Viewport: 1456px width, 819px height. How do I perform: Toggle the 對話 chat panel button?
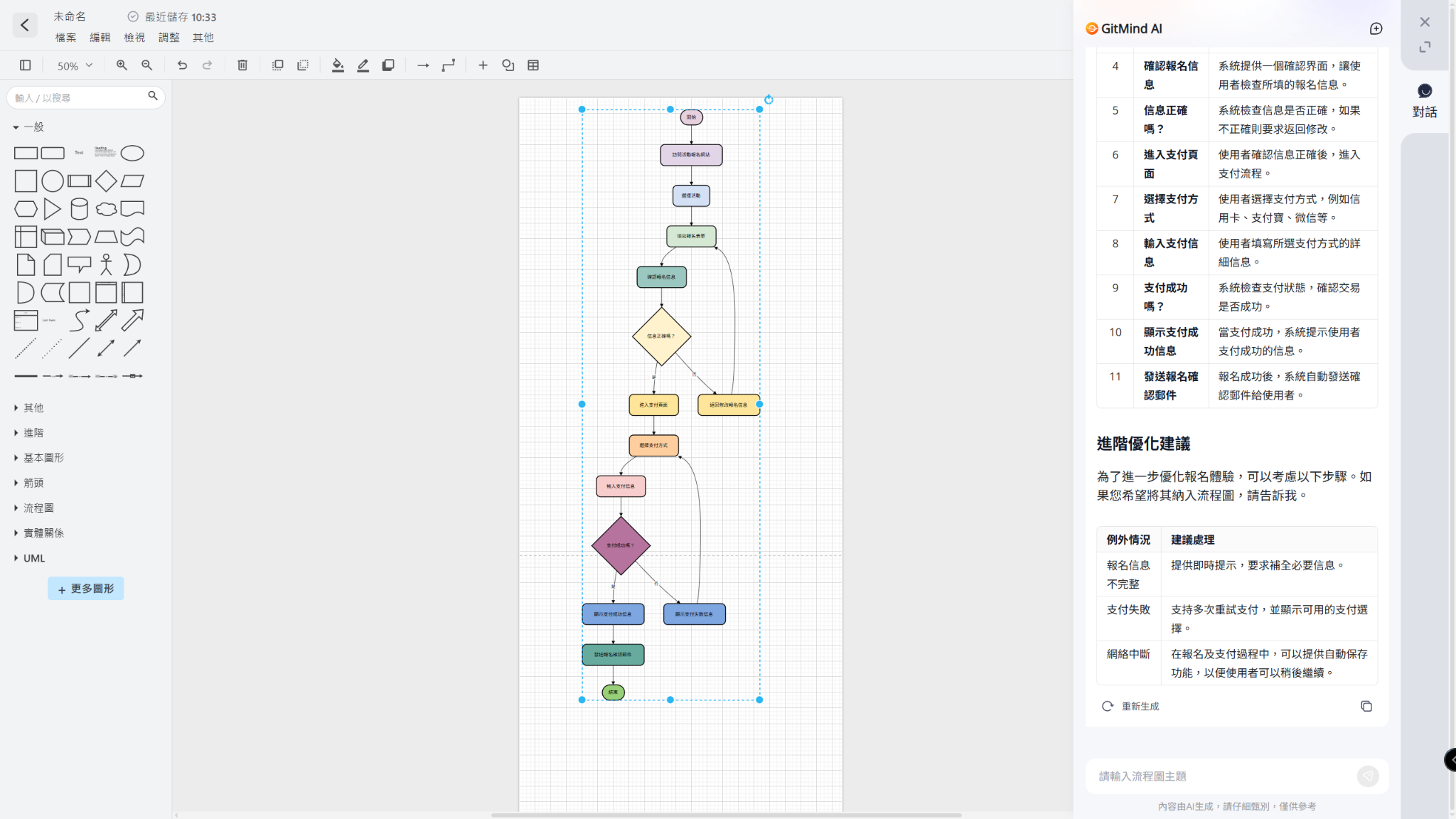click(x=1424, y=100)
